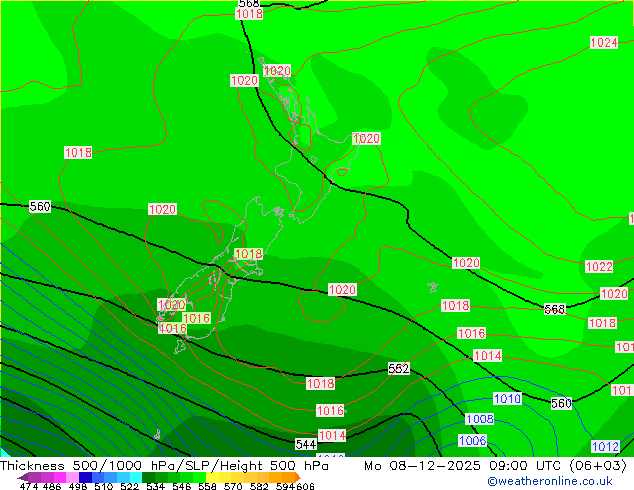Click the 1022 isobar label
The width and height of the screenshot is (634, 490).
pyautogui.click(x=599, y=266)
